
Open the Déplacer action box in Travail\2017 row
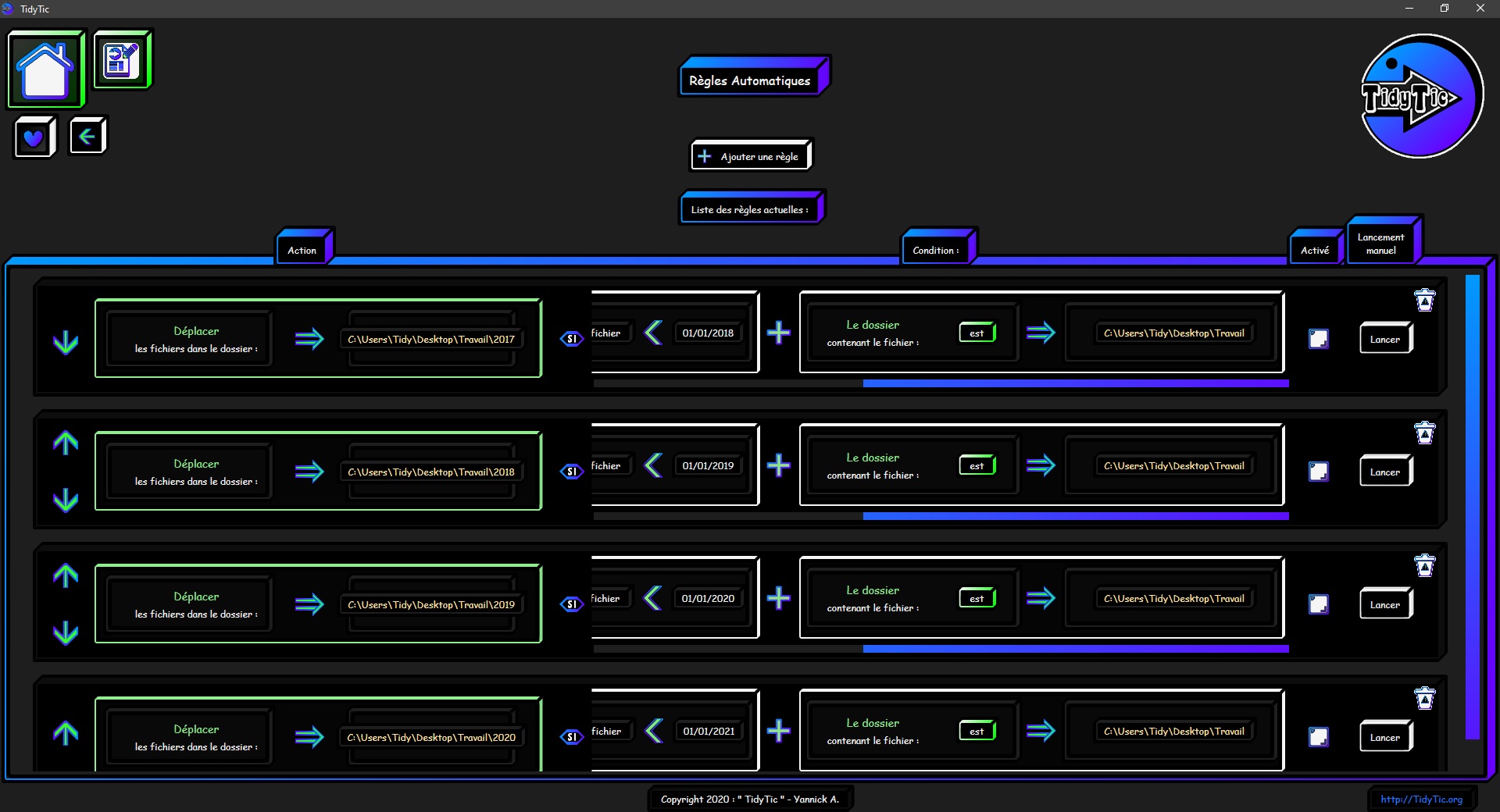pyautogui.click(x=190, y=339)
